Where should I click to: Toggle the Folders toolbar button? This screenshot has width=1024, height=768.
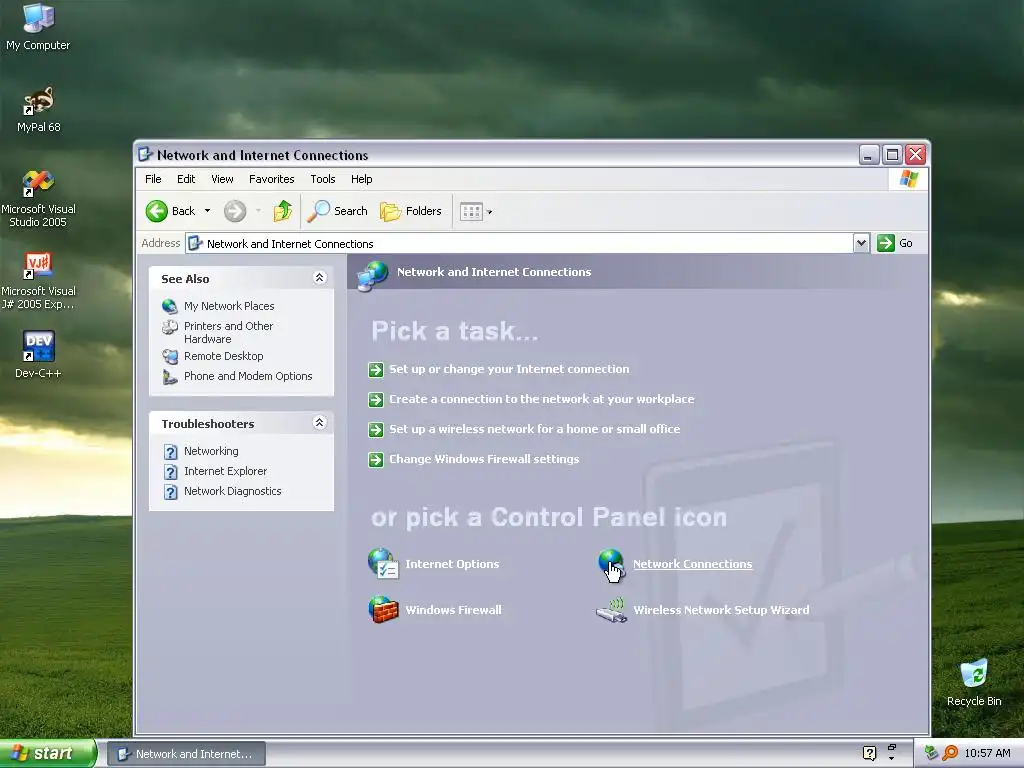point(411,211)
